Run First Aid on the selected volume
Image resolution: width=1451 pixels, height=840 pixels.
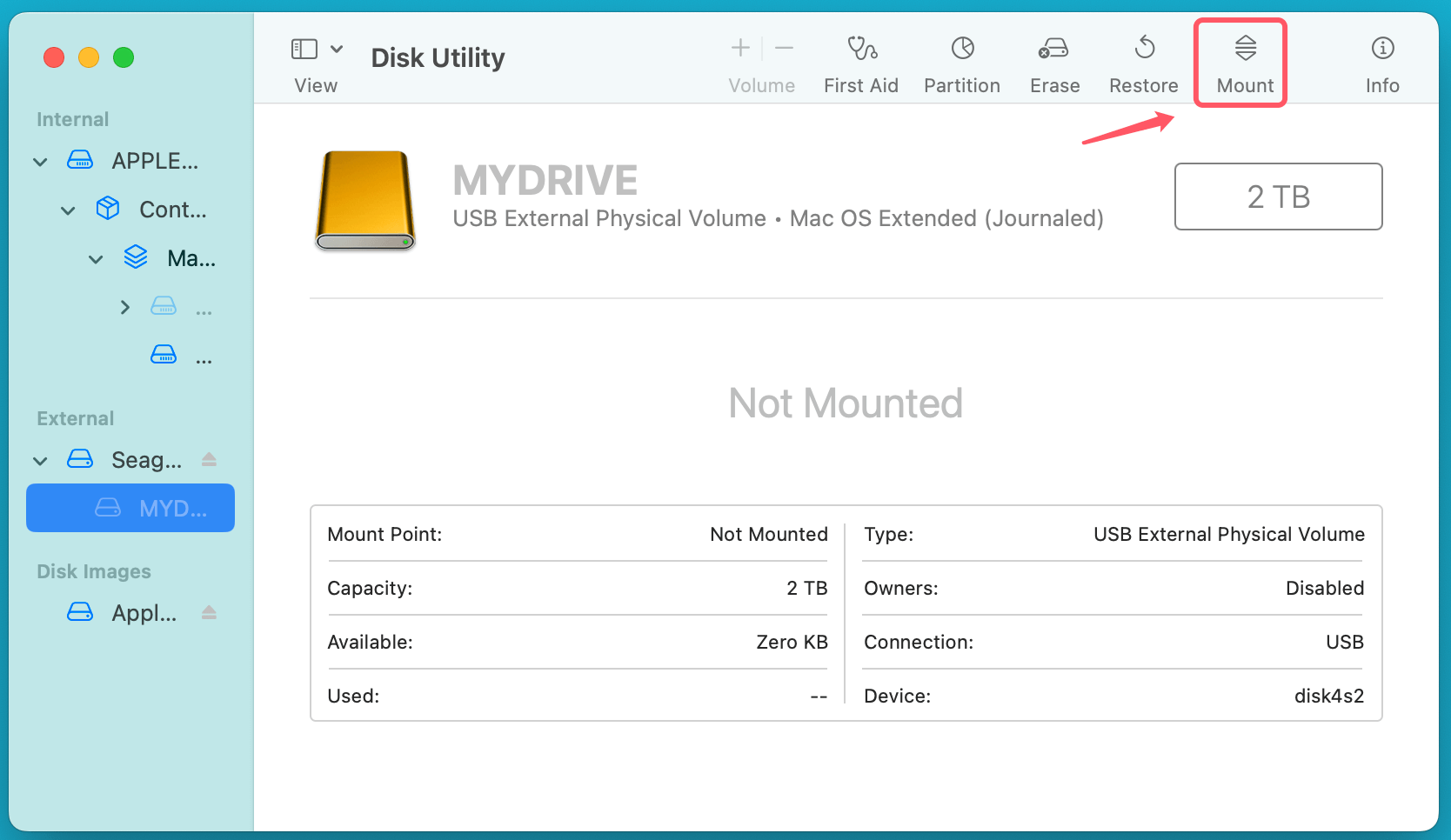[860, 61]
